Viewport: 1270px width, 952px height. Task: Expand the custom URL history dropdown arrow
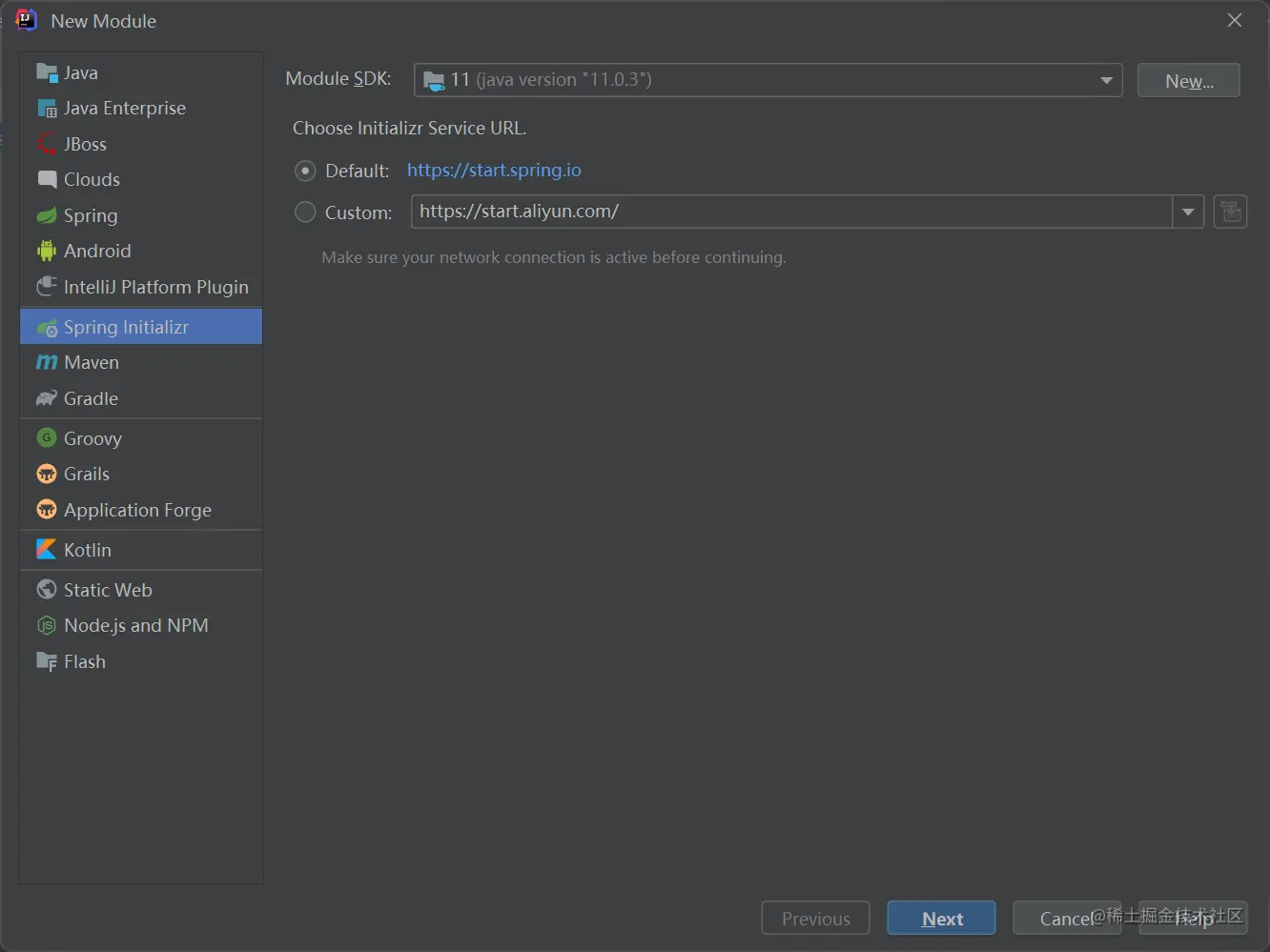1188,212
